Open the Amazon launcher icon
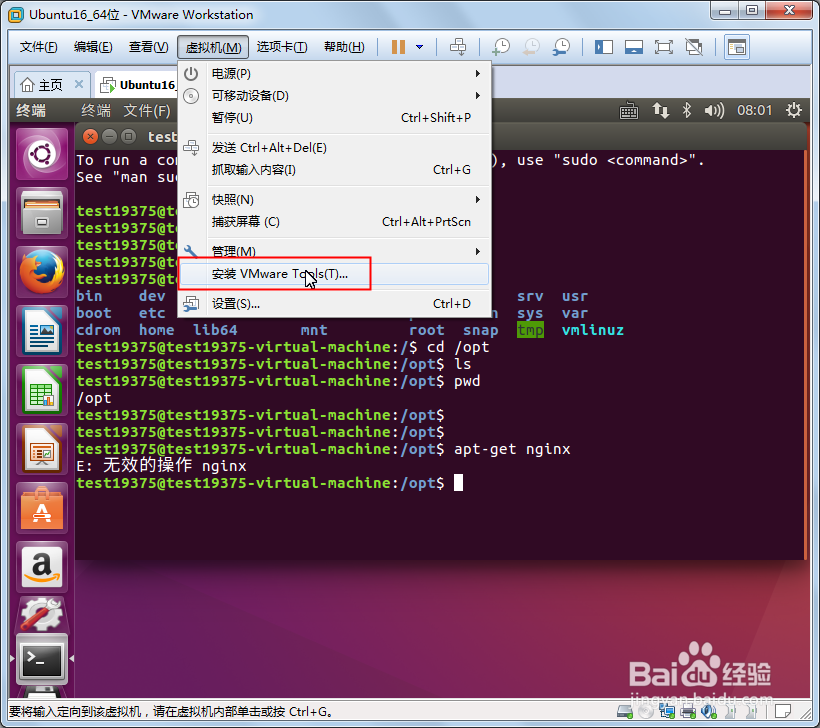The width and height of the screenshot is (820, 728). point(42,567)
